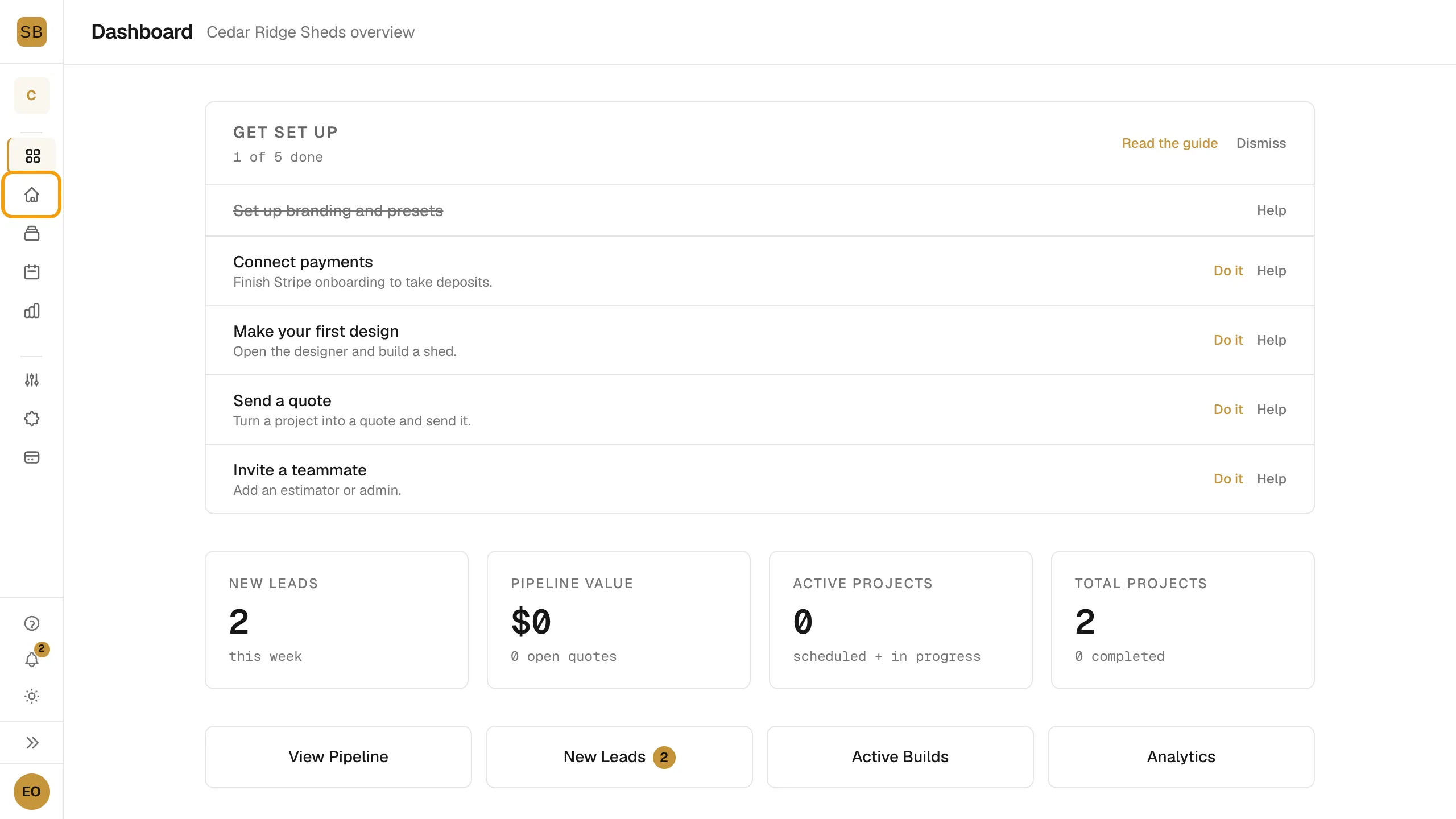Image resolution: width=1456 pixels, height=819 pixels.
Task: Open the puzzle piece integrations icon
Action: click(x=32, y=419)
